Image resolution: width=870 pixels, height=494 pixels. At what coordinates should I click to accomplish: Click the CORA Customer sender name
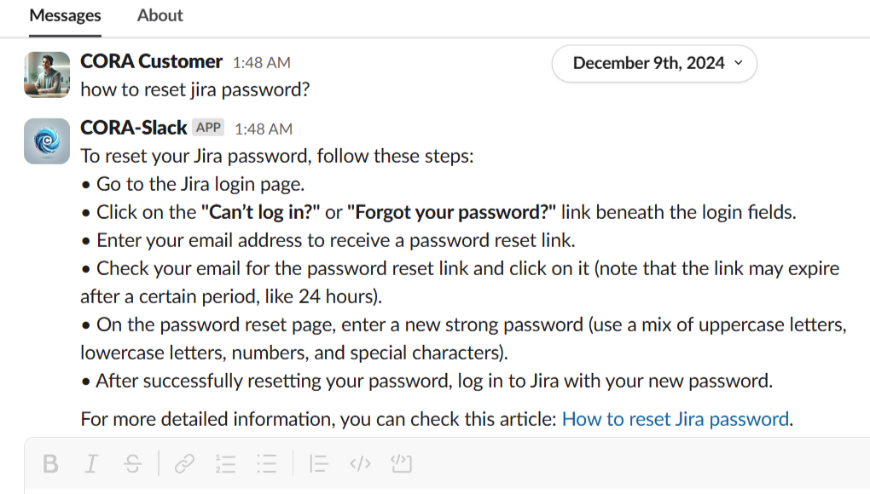tap(151, 62)
